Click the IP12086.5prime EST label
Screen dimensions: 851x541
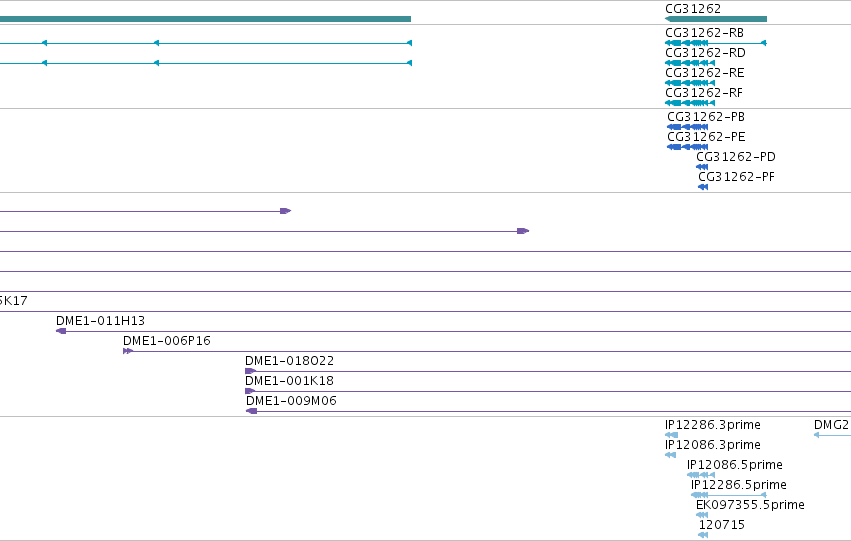[735, 465]
